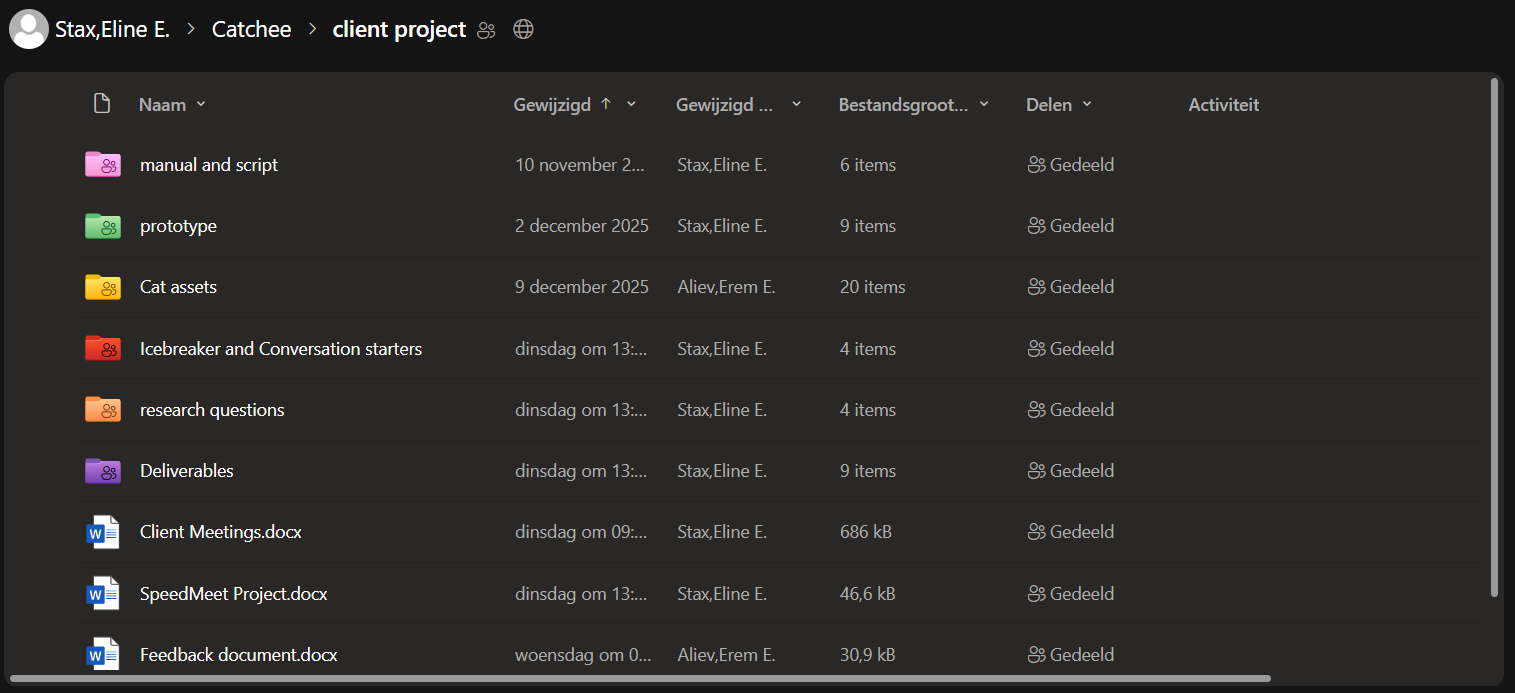Expand the Bestandsgrootte column options
Viewport: 1515px width, 693px height.
[984, 103]
